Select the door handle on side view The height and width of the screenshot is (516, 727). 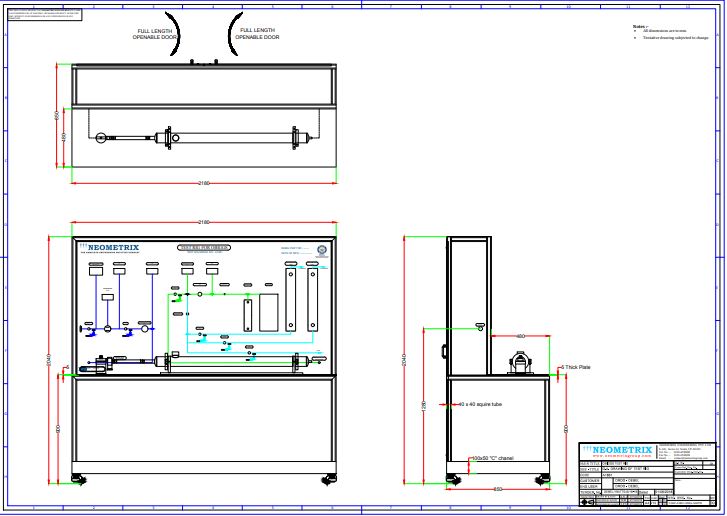pos(442,351)
